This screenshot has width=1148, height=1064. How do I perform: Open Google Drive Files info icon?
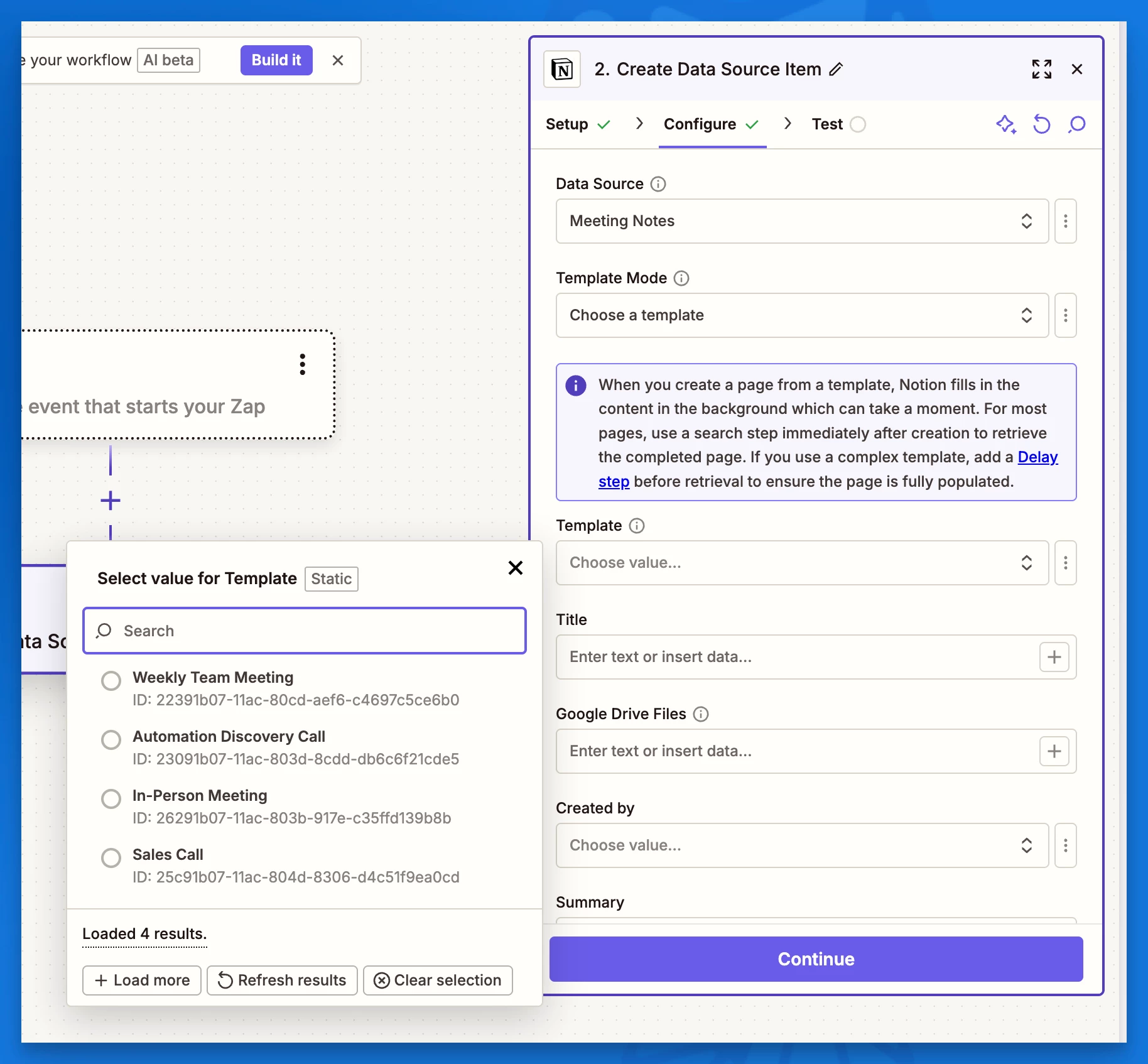click(x=701, y=714)
